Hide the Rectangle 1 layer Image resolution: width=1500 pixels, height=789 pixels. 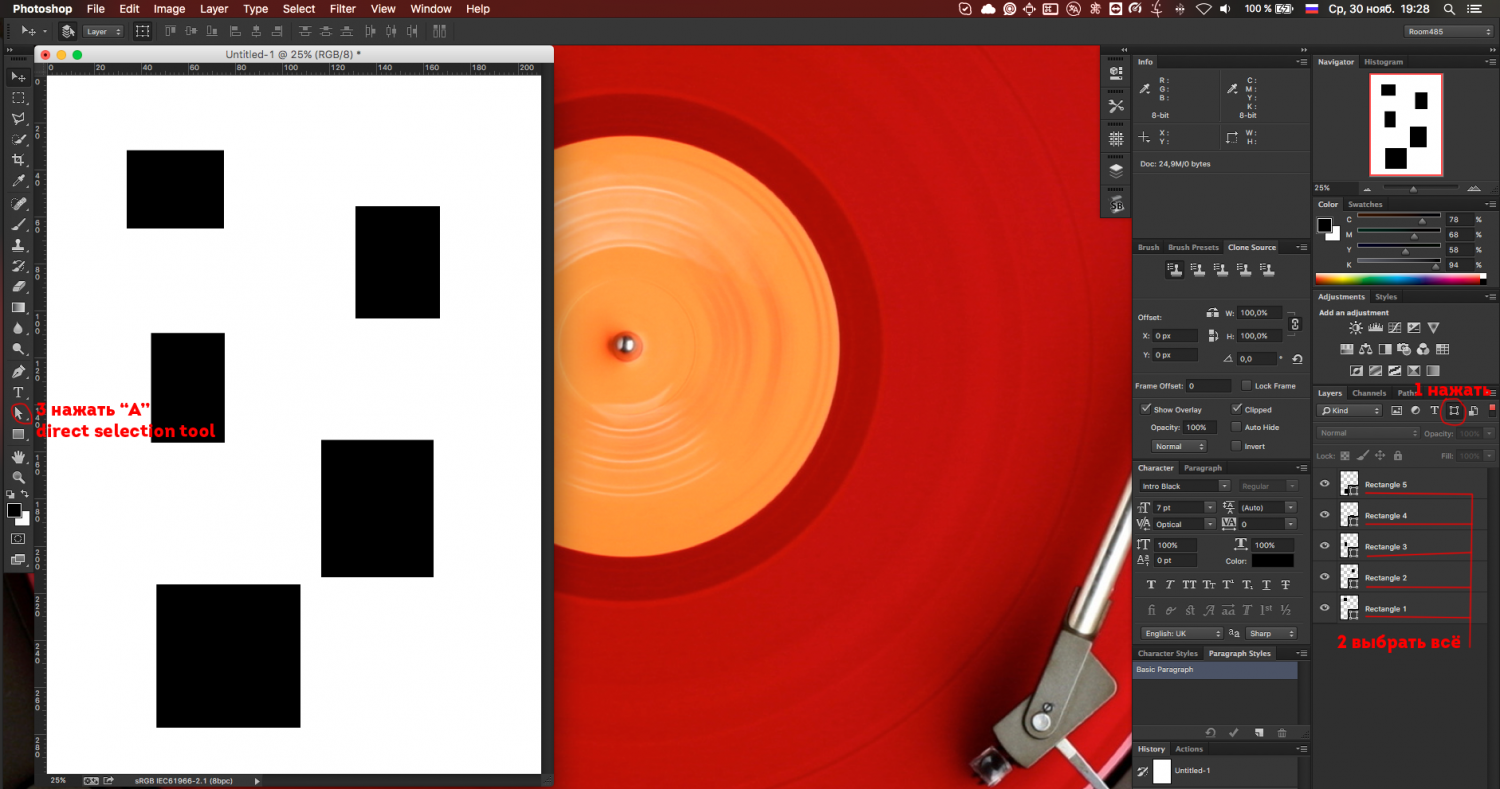coord(1325,608)
